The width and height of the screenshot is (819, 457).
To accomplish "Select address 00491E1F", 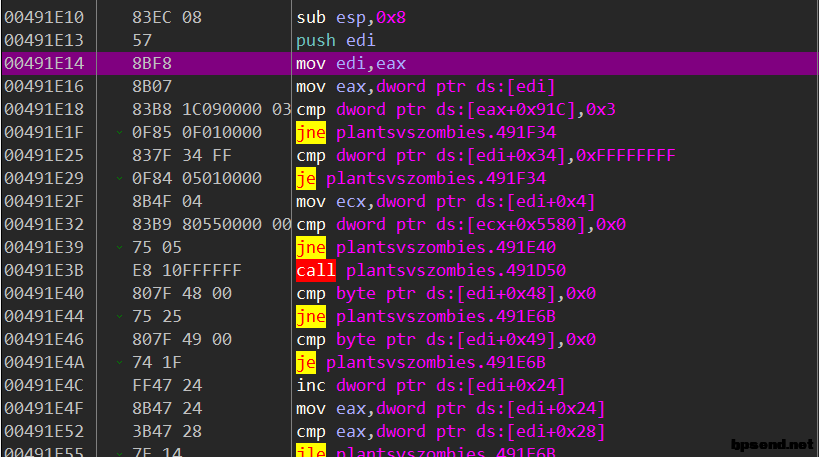I will (x=44, y=132).
